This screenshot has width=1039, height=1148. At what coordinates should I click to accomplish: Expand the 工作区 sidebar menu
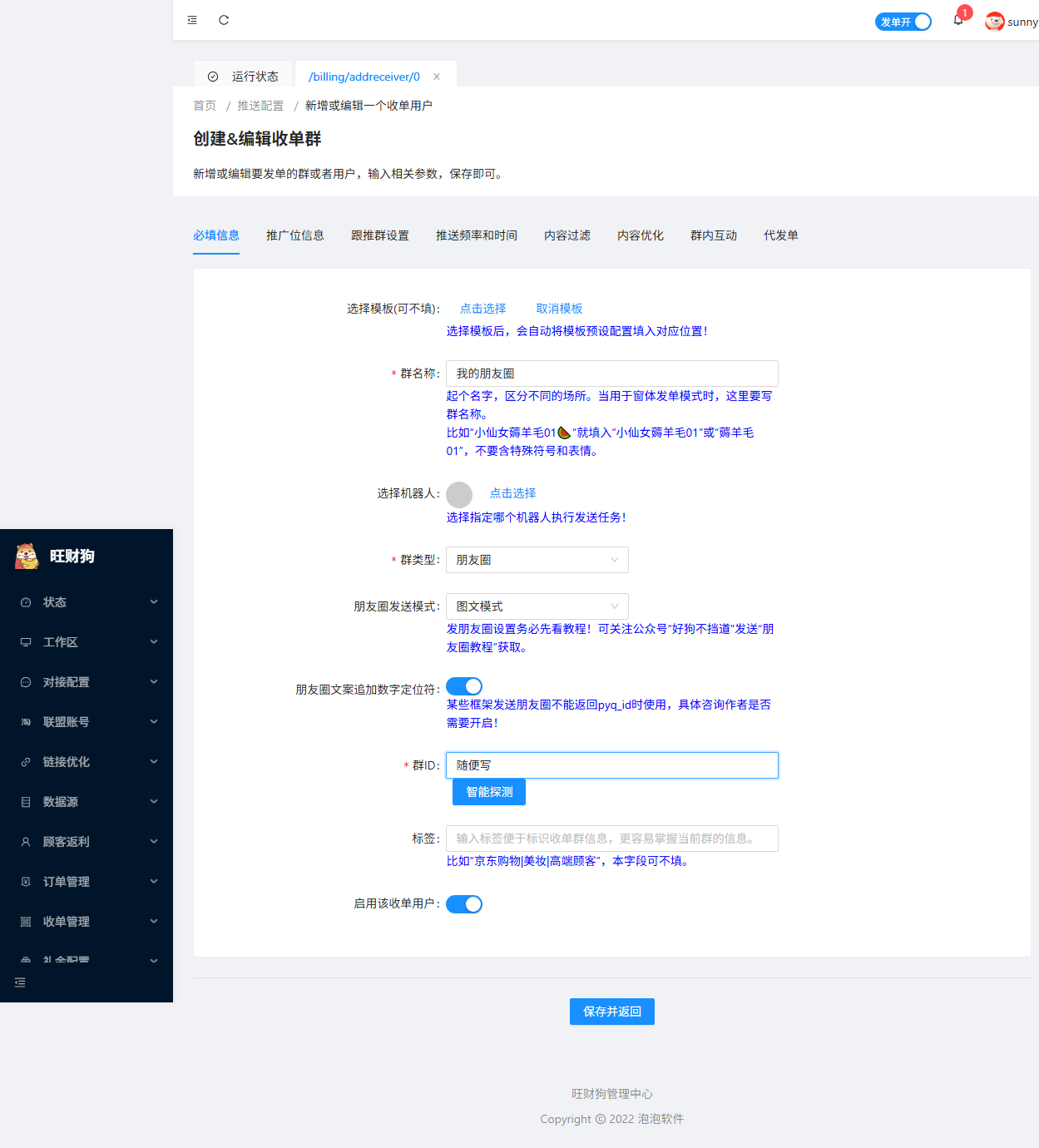click(x=154, y=642)
